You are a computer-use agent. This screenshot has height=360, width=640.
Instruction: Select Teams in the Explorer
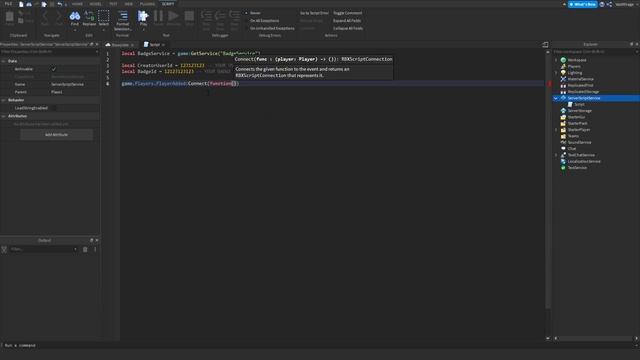573,136
